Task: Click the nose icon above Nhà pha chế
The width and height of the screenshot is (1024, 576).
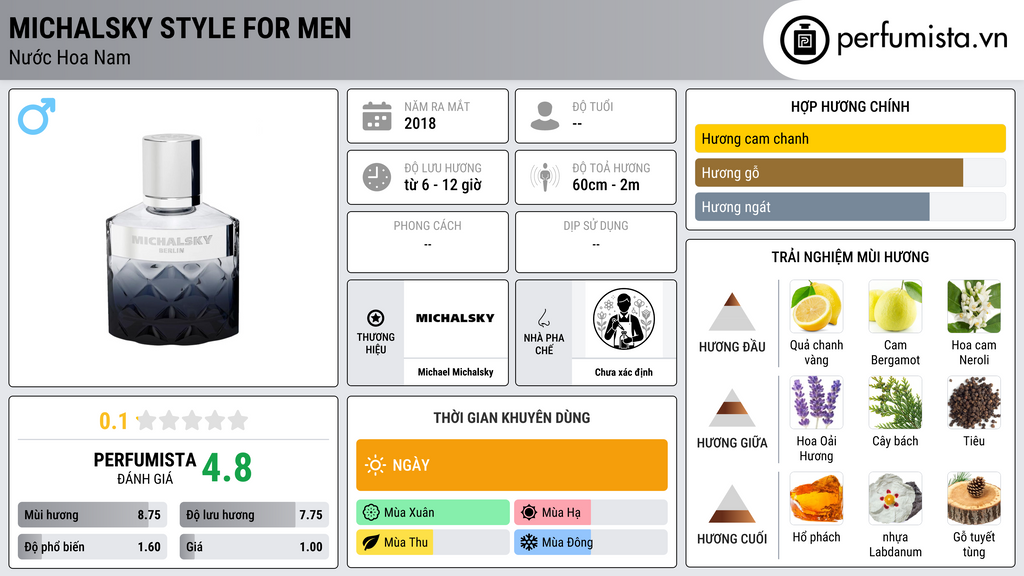Action: pos(543,318)
